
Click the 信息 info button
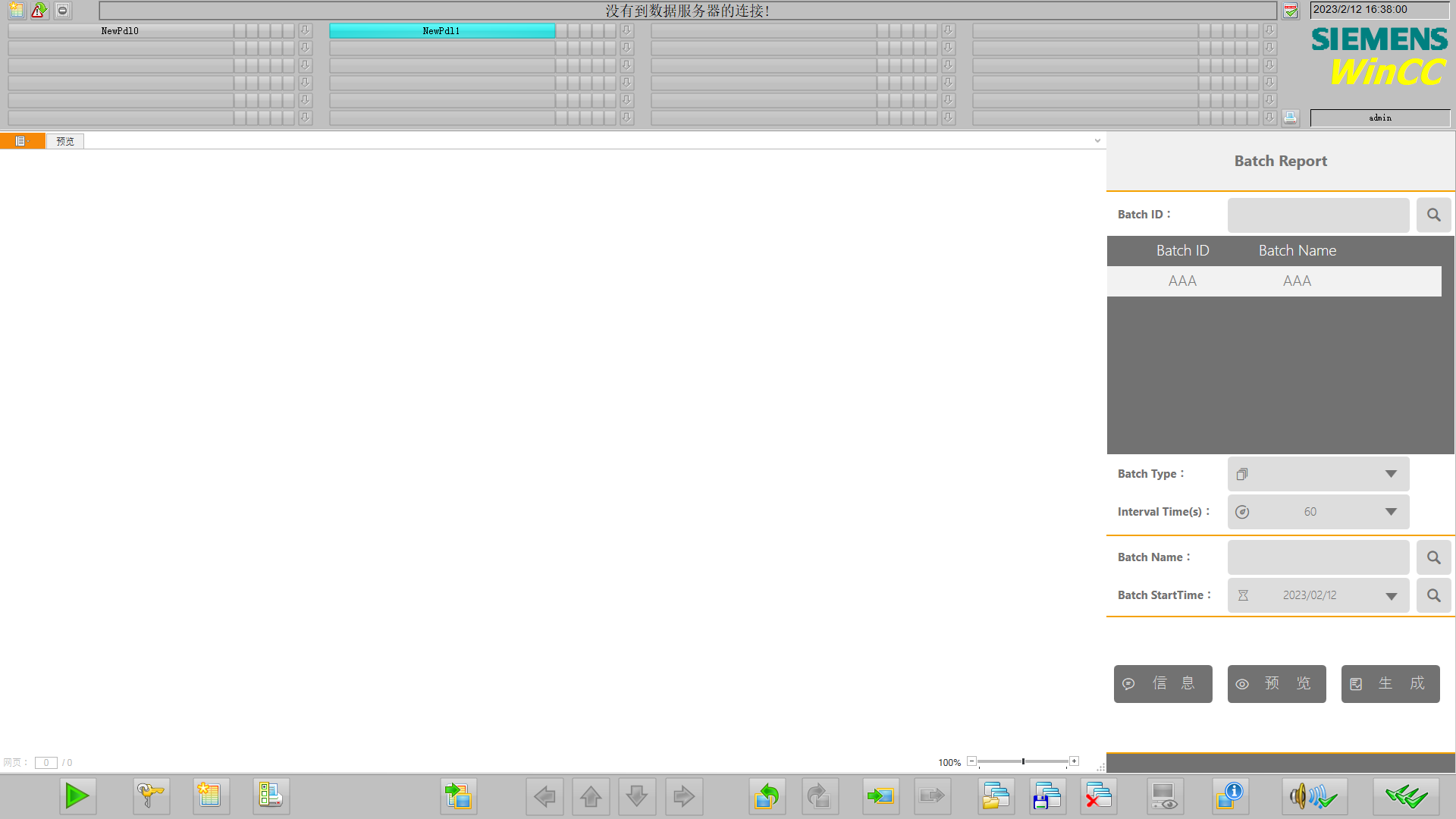(1163, 684)
